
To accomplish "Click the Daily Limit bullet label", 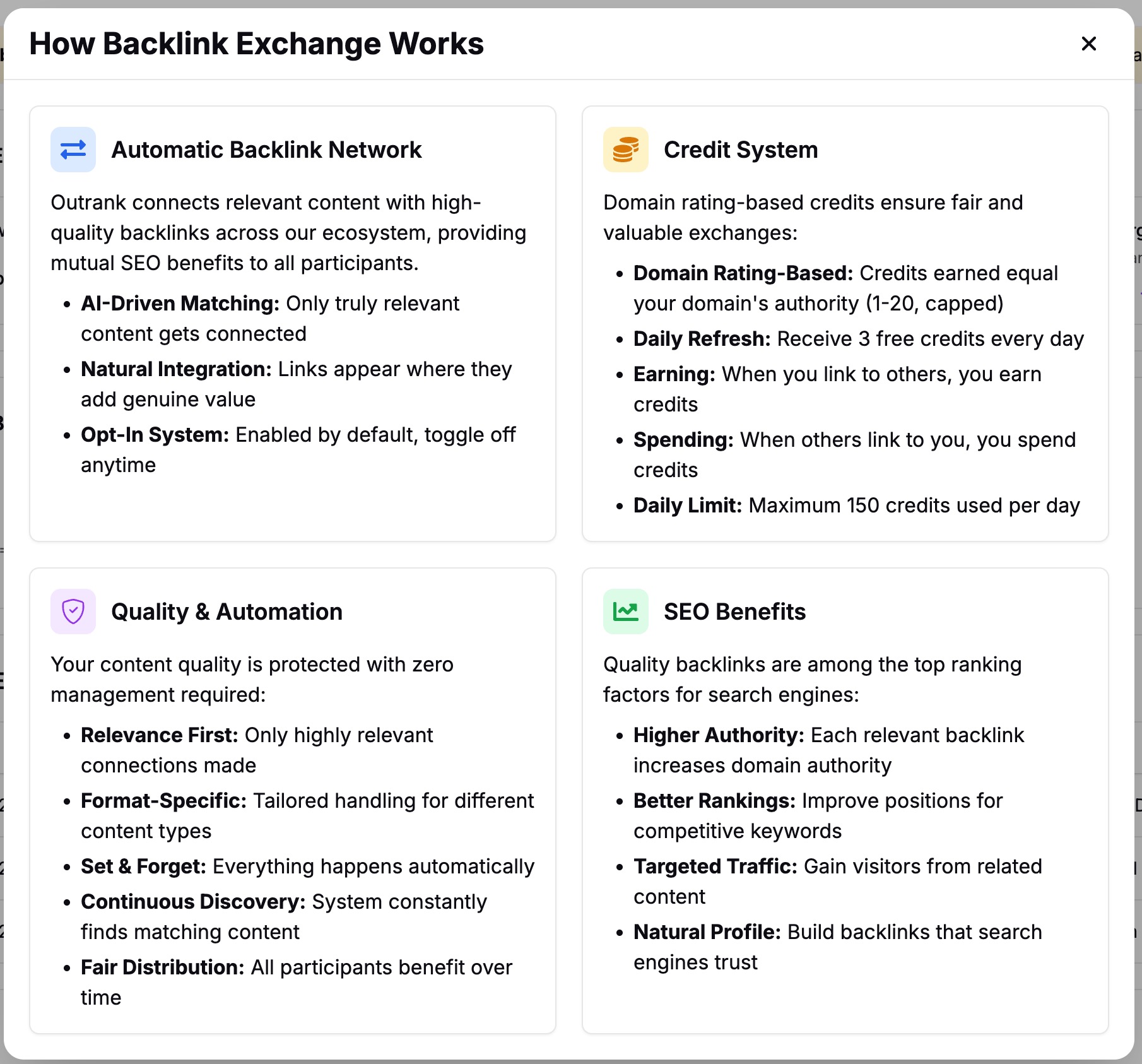I will click(x=687, y=505).
